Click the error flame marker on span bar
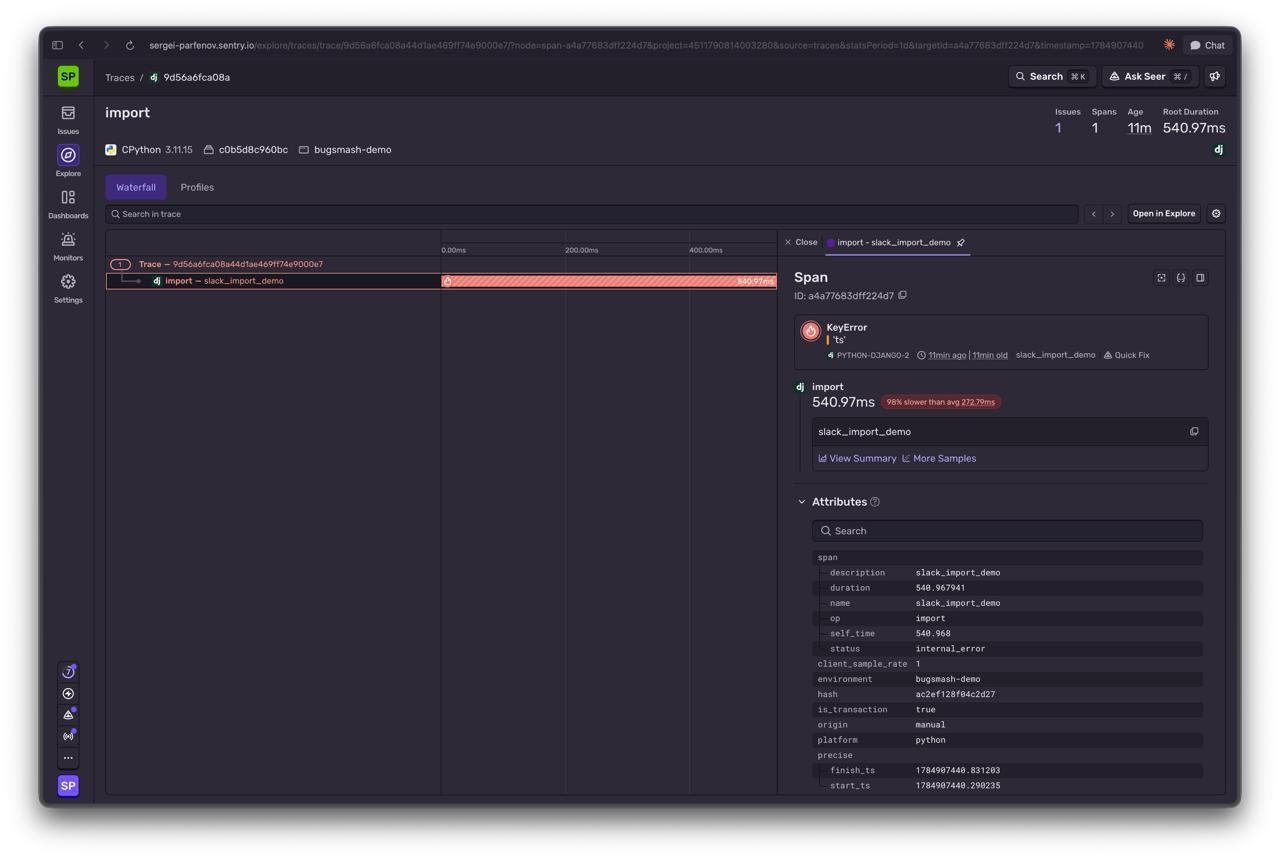 pyautogui.click(x=447, y=281)
